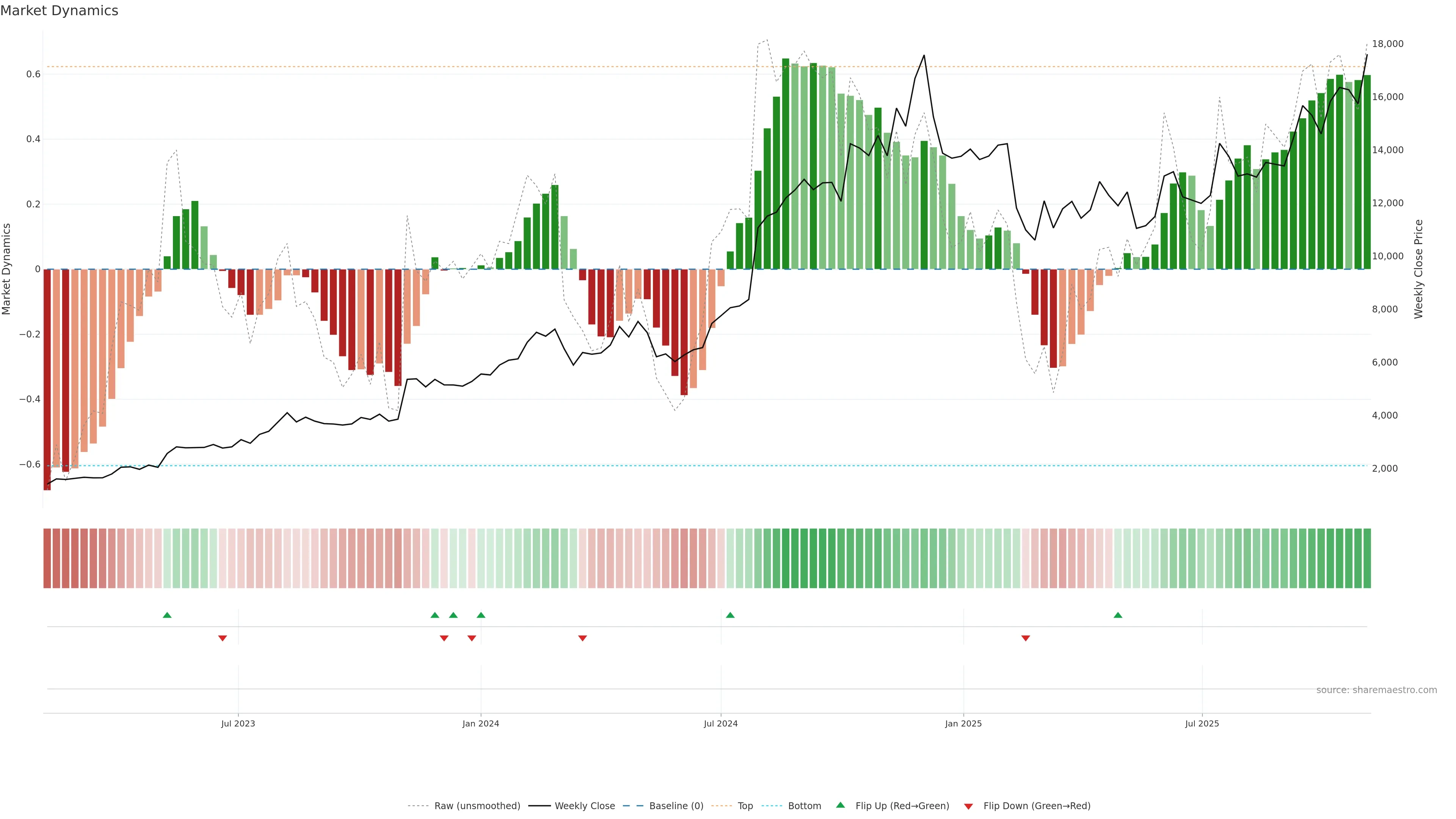
Task: Click the Market Dynamics chart title
Action: [60, 11]
